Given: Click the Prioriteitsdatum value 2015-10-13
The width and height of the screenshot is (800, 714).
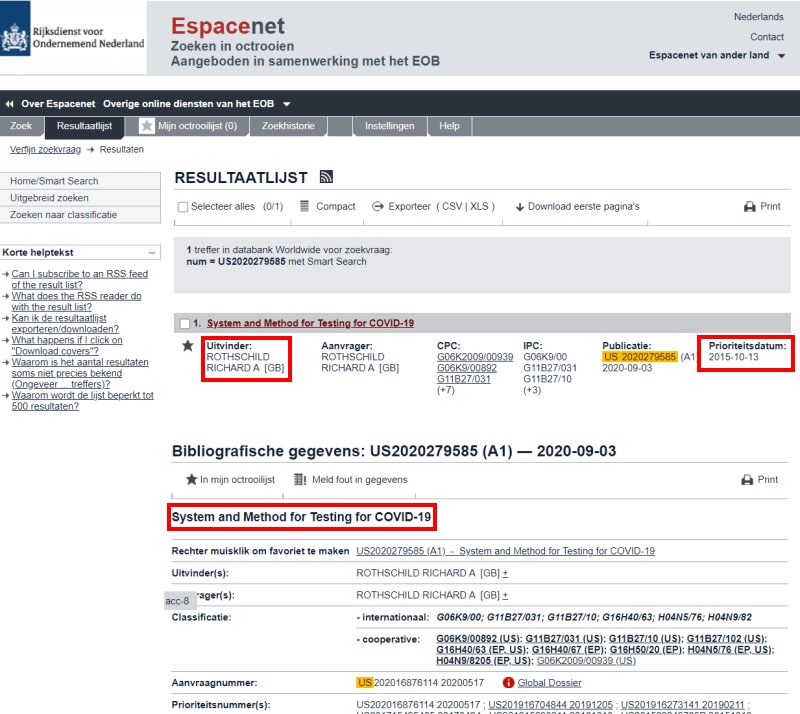Looking at the screenshot, I should pos(733,357).
